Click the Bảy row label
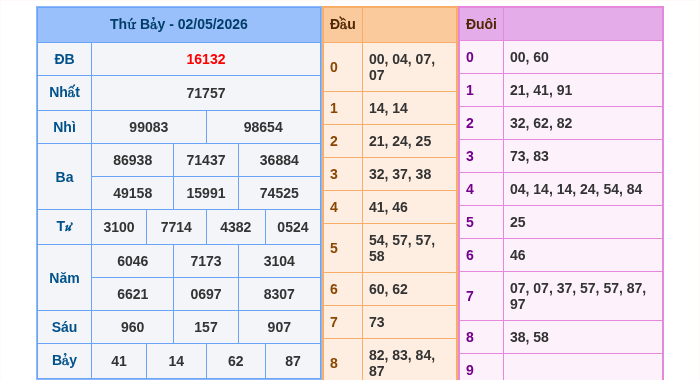This screenshot has height=380, width=700. click(x=64, y=360)
